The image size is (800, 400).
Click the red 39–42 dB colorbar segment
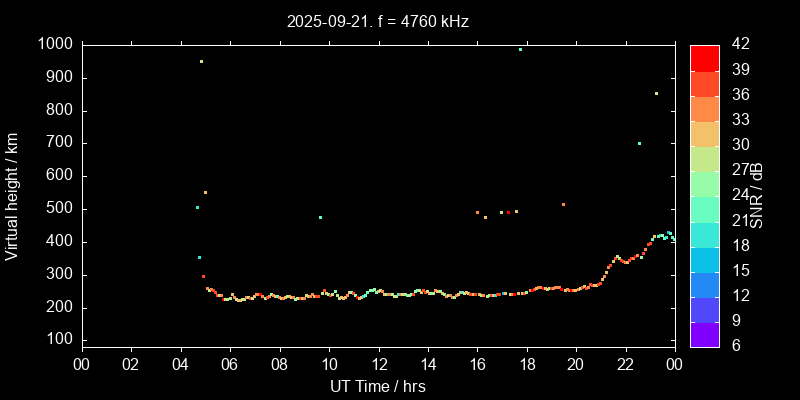pos(705,57)
